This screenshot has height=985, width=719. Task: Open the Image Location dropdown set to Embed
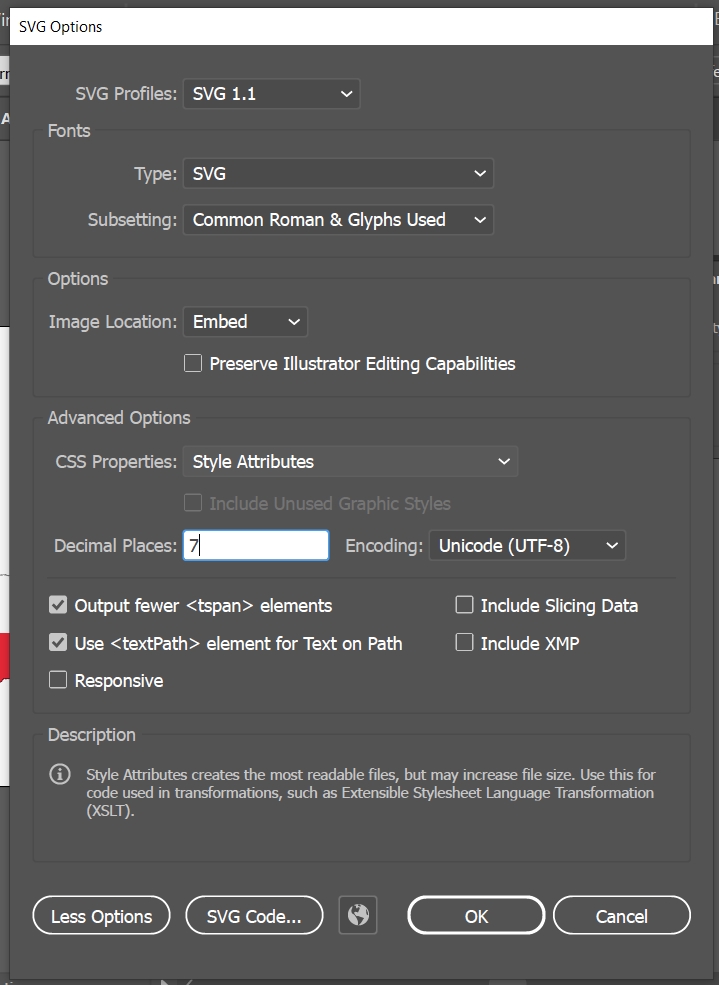(245, 321)
